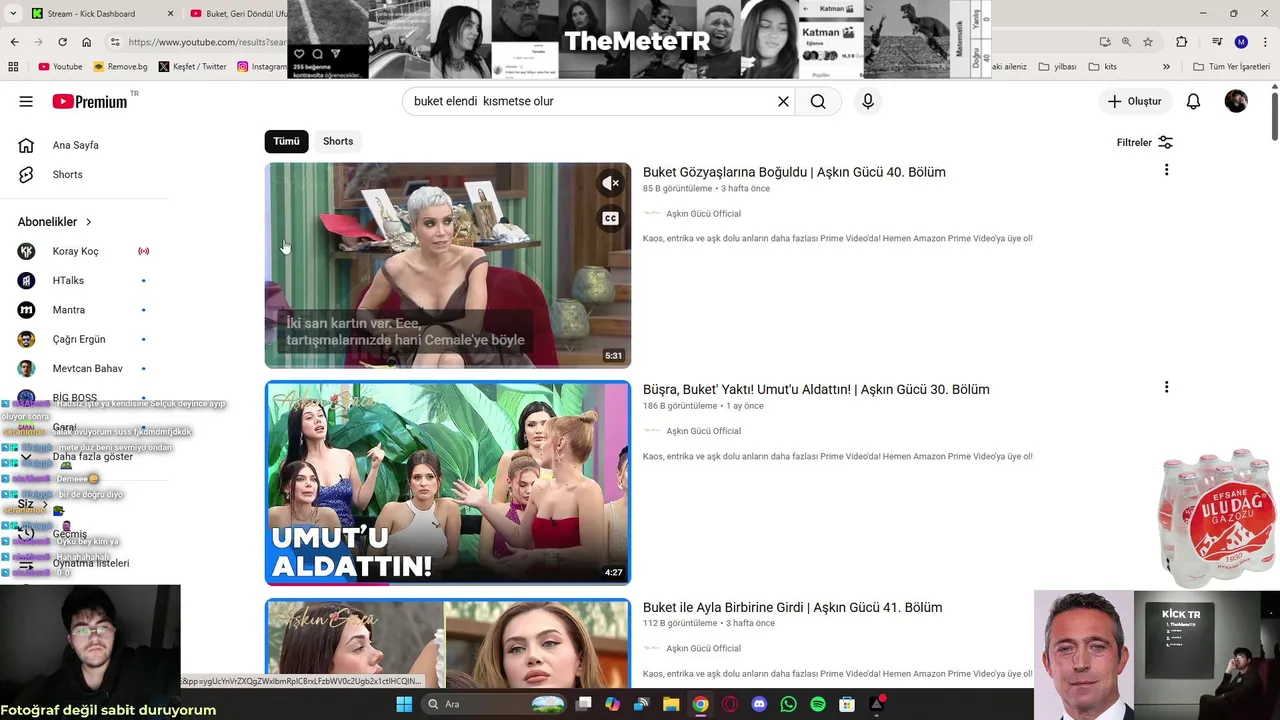Open Remove.bg bookmark
Screen dimensions: 1280x720
click(x=120, y=67)
